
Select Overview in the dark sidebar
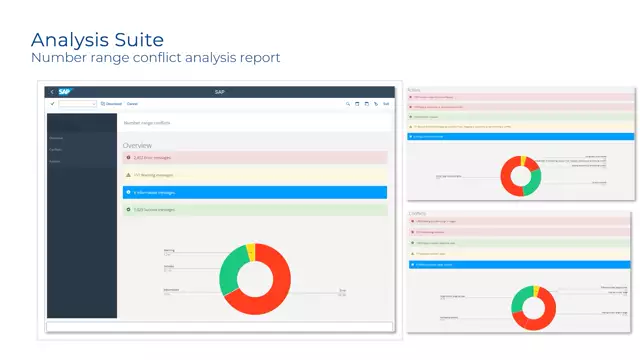(x=56, y=138)
